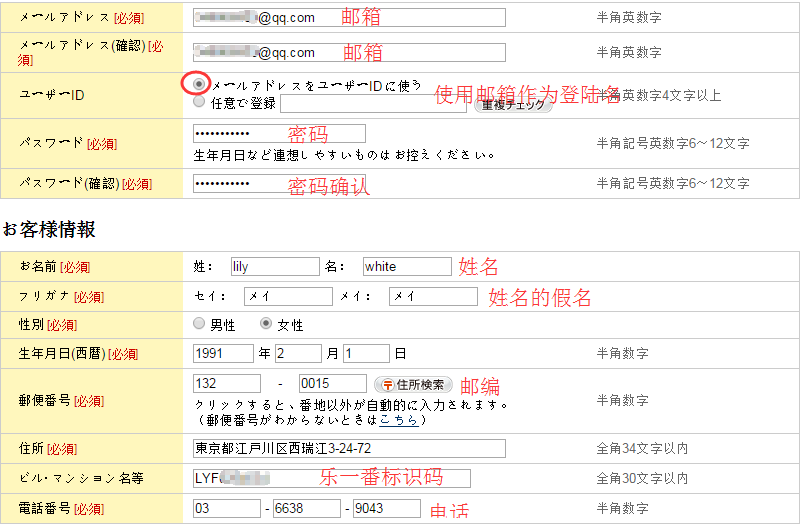Image resolution: width=802 pixels, height=524 pixels.
Task: Click the 名 field containing white
Action: [x=407, y=267]
